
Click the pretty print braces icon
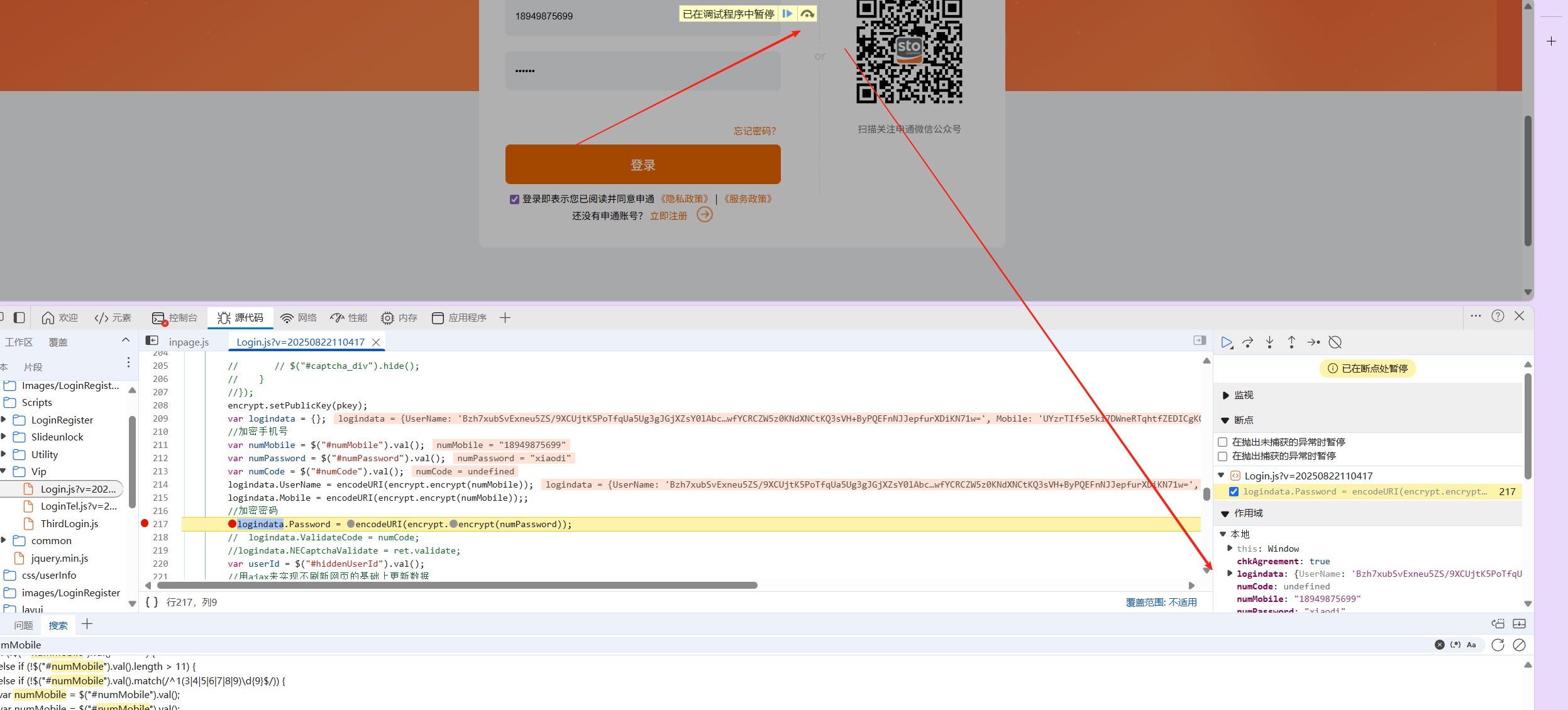click(152, 602)
